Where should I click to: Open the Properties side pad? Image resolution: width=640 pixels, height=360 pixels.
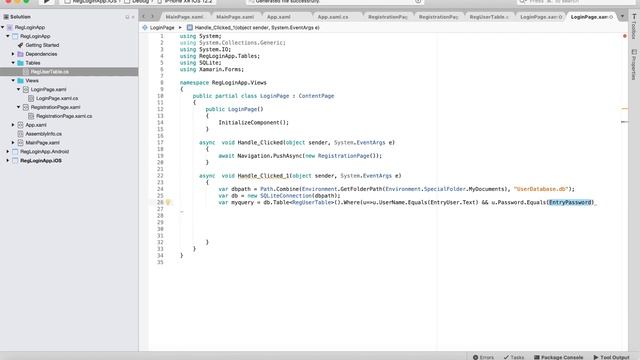coord(634,64)
